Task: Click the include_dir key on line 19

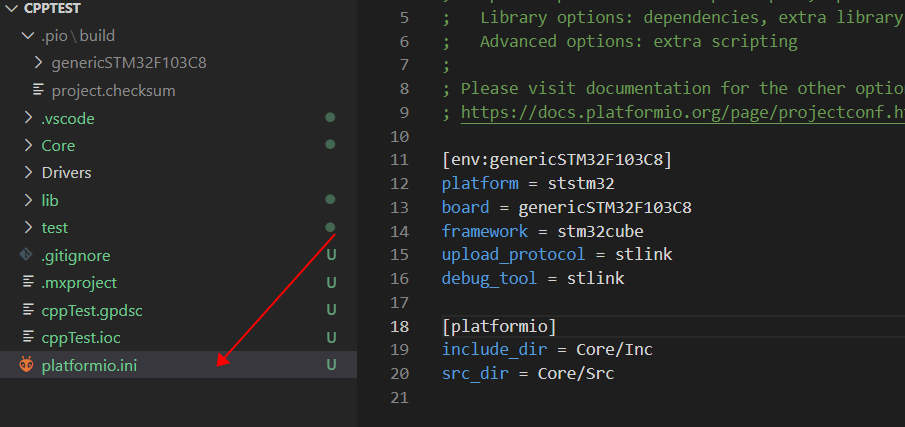Action: tap(494, 350)
